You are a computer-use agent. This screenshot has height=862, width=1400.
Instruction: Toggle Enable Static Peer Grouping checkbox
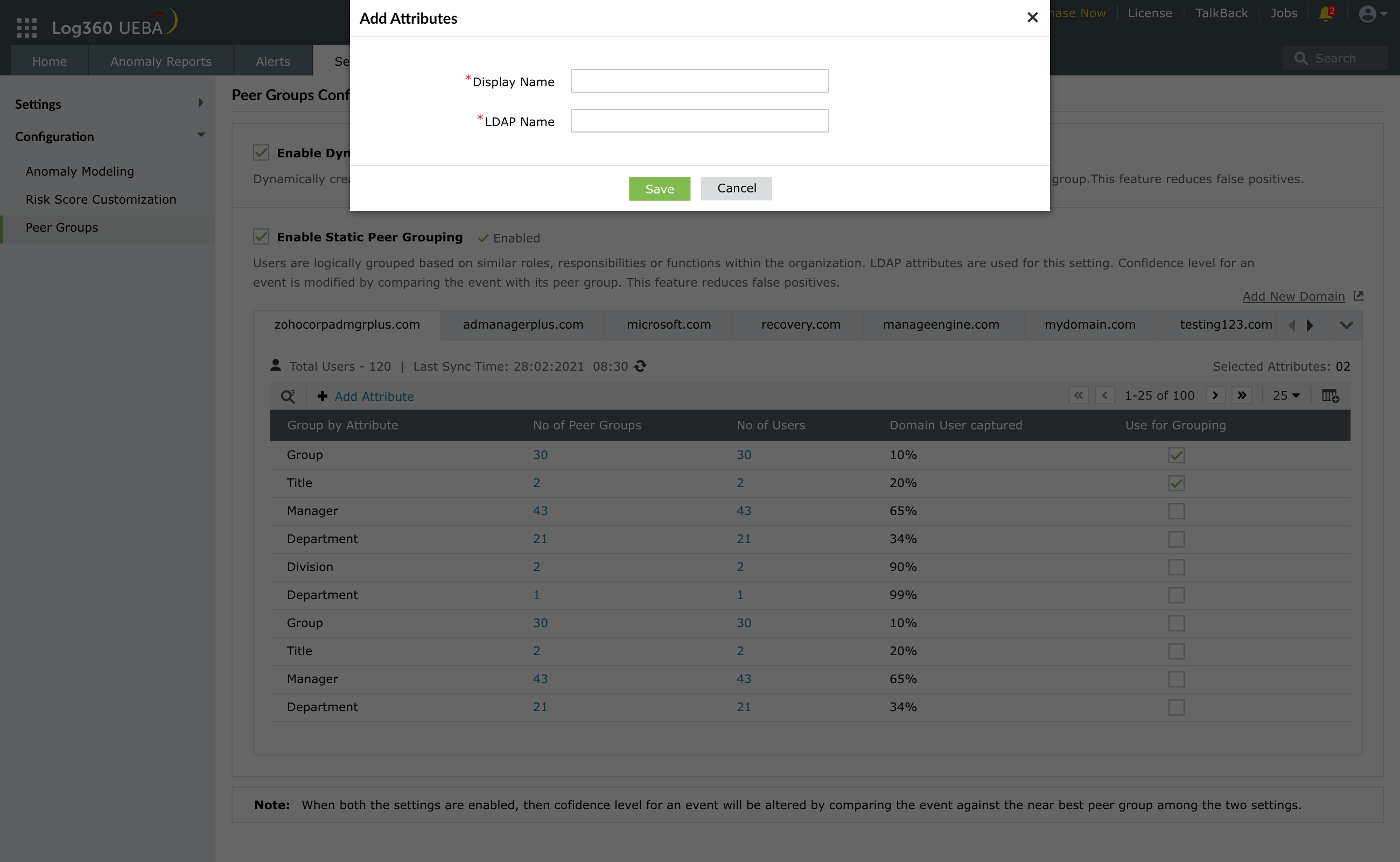click(261, 237)
